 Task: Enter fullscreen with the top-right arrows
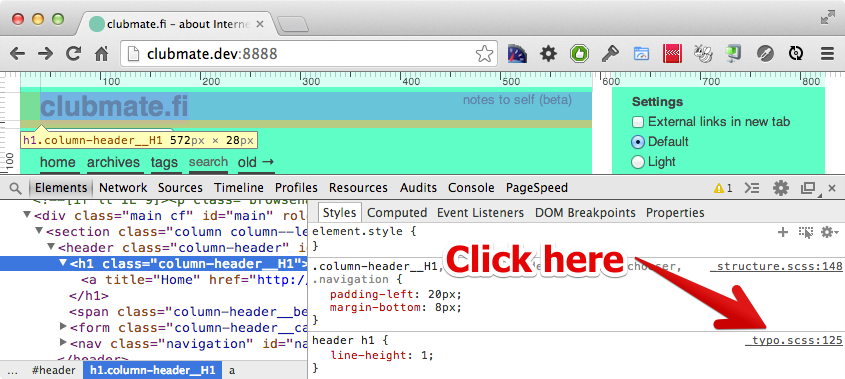point(827,17)
